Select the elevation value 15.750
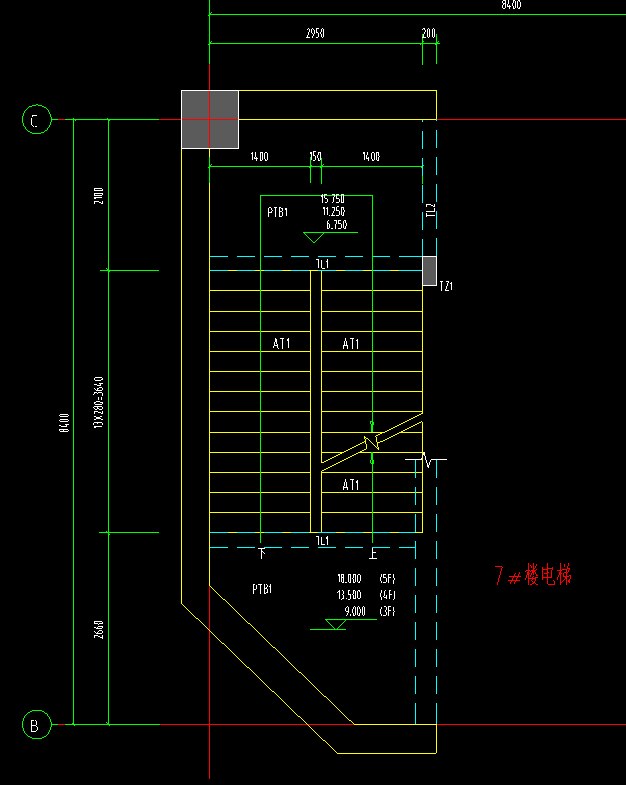This screenshot has height=785, width=626. click(333, 199)
